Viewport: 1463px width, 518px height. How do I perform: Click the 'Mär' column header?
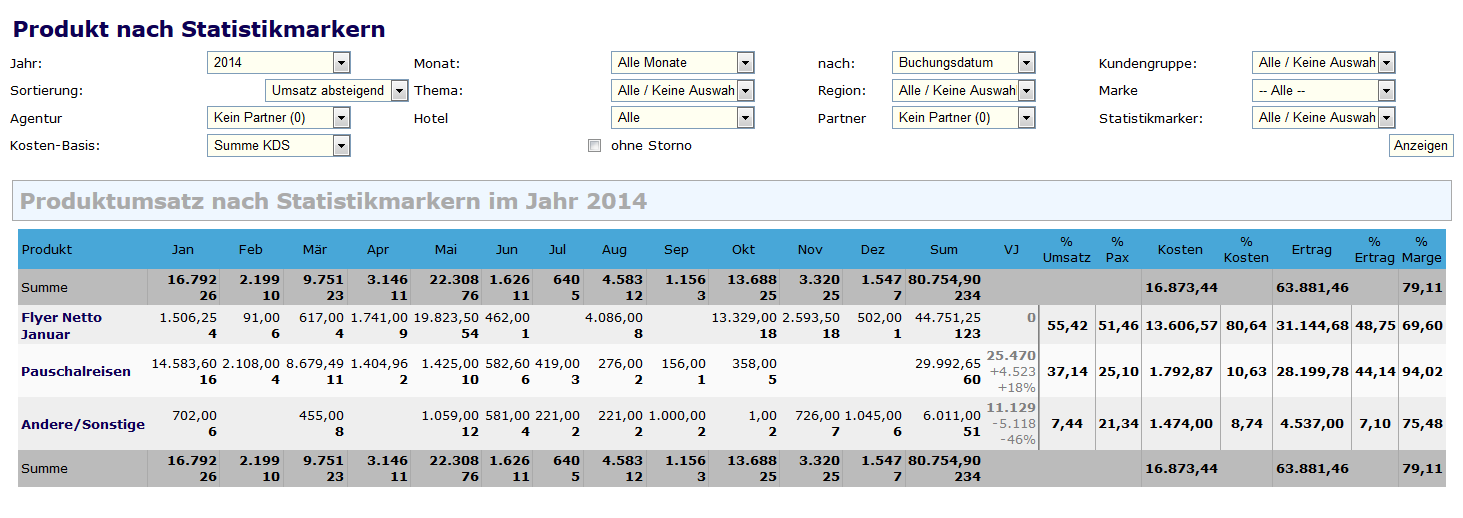click(314, 249)
